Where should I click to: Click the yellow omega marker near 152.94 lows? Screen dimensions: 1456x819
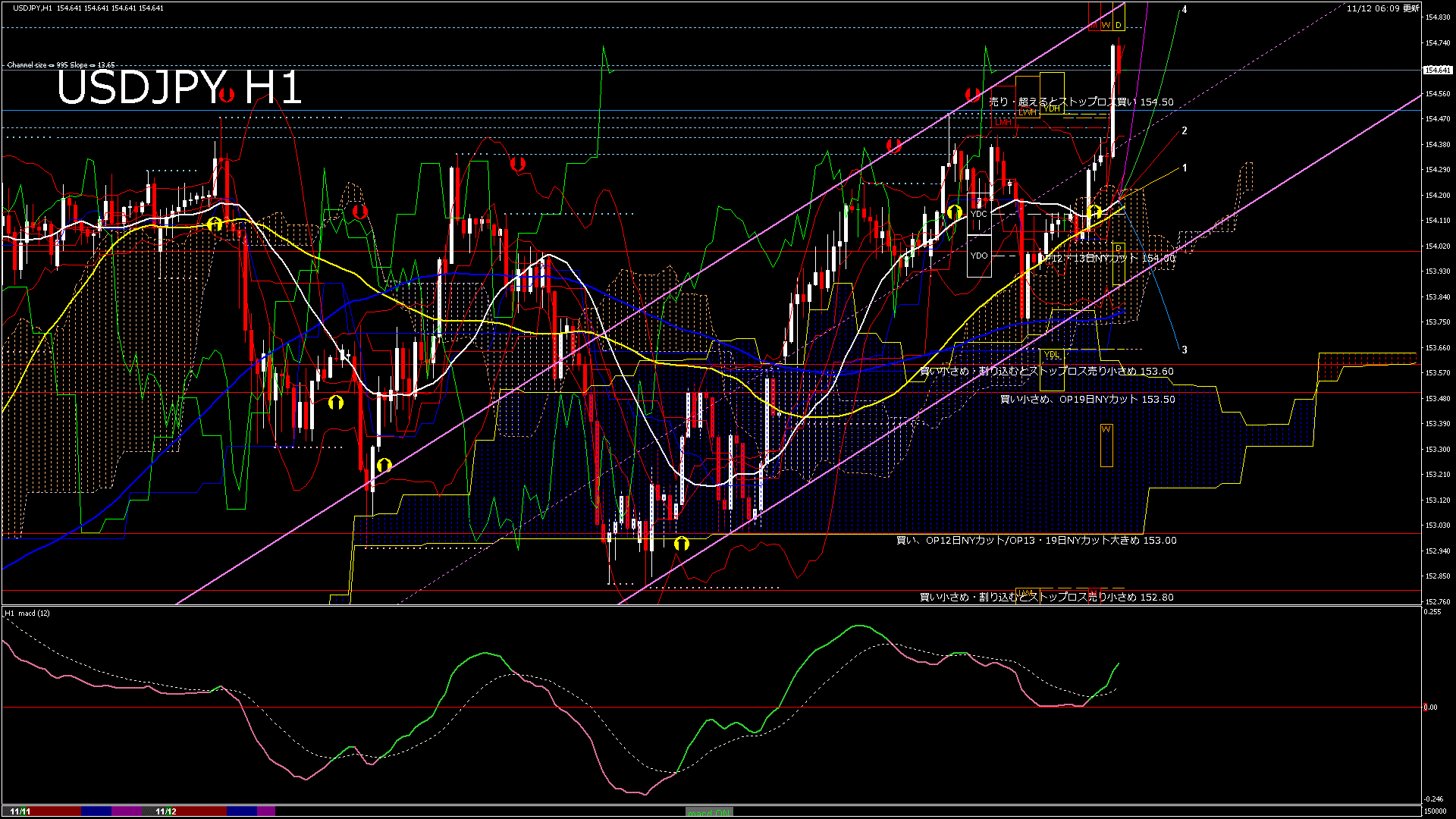pos(680,541)
